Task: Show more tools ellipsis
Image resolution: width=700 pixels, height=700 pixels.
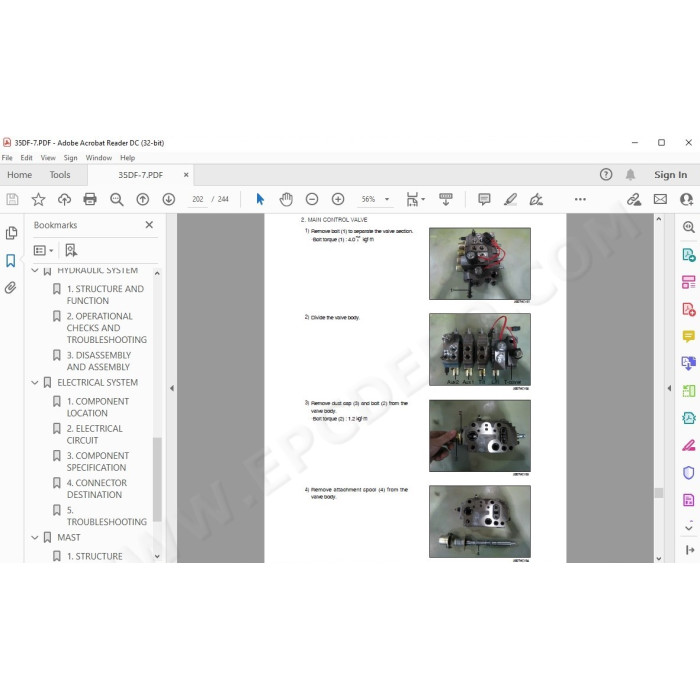Action: [580, 199]
